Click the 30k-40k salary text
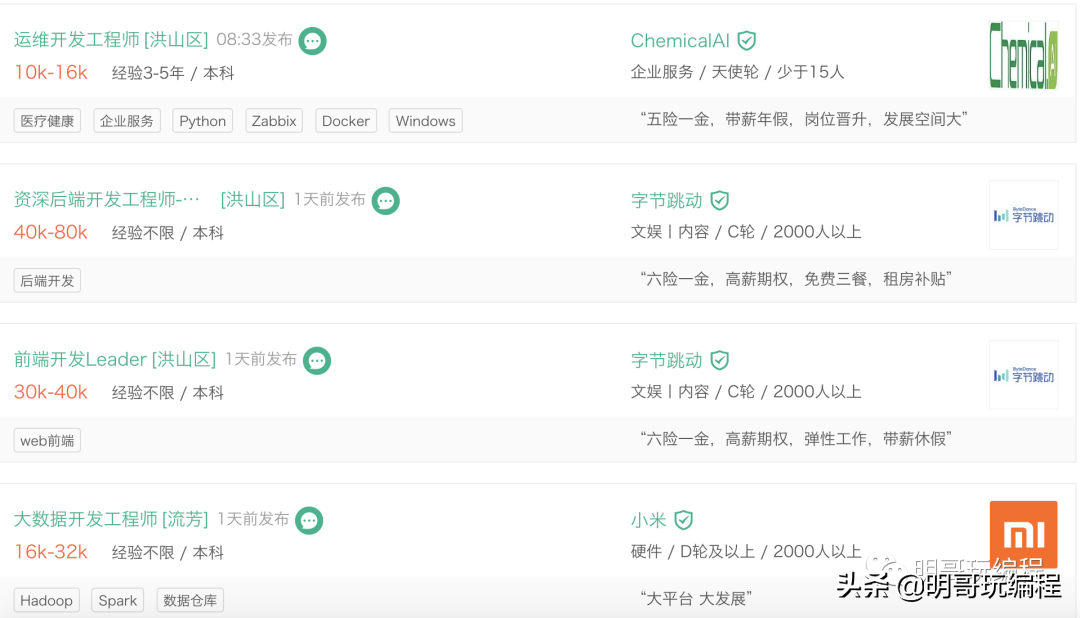Screen dimensions: 1080x618 (x=51, y=392)
